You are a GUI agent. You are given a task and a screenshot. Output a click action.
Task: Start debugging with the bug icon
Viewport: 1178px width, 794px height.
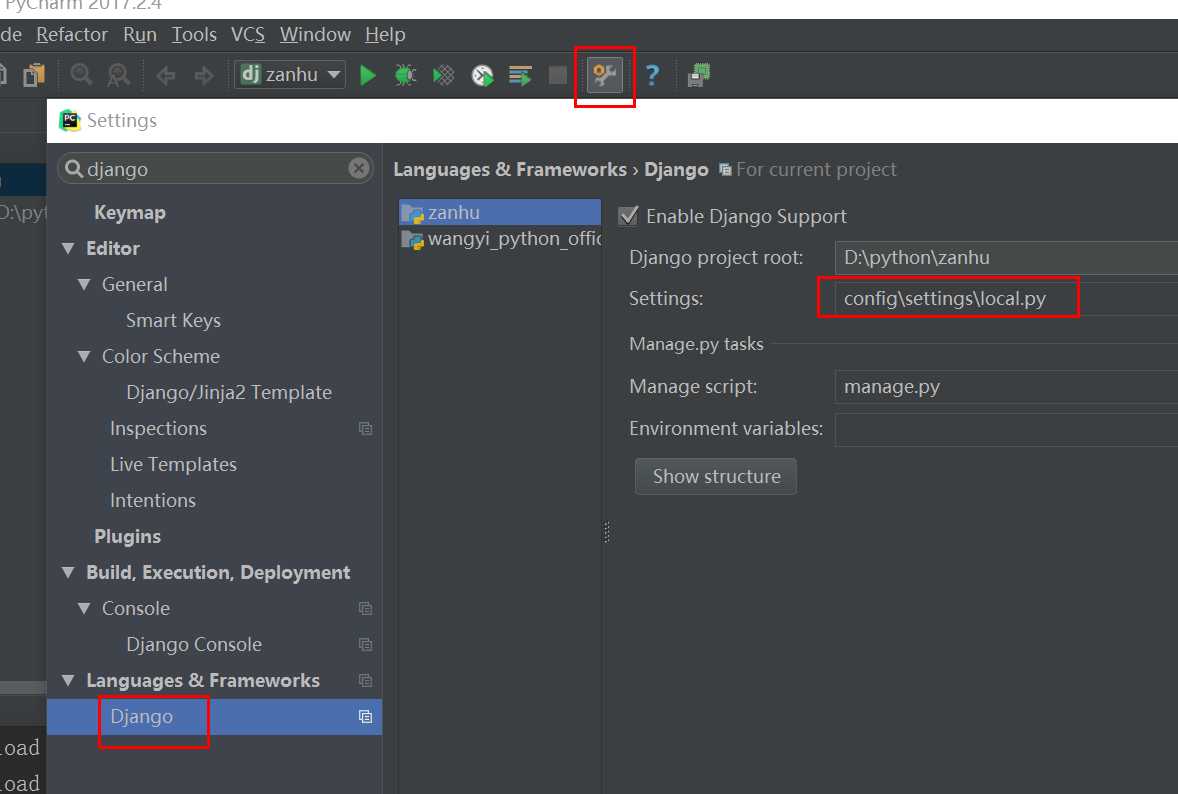pos(406,75)
